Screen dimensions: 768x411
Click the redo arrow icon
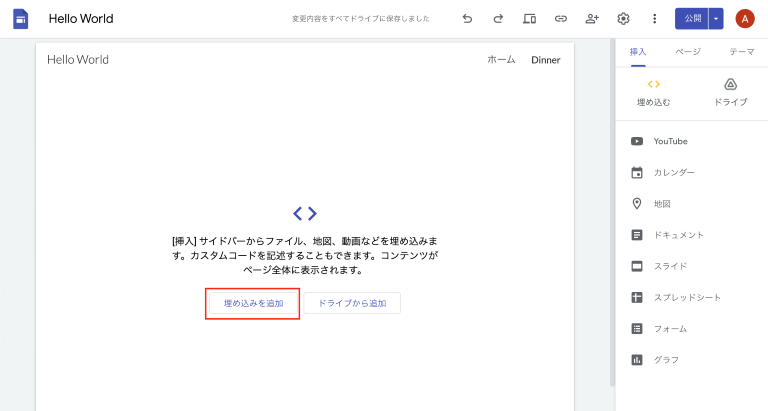[x=498, y=18]
